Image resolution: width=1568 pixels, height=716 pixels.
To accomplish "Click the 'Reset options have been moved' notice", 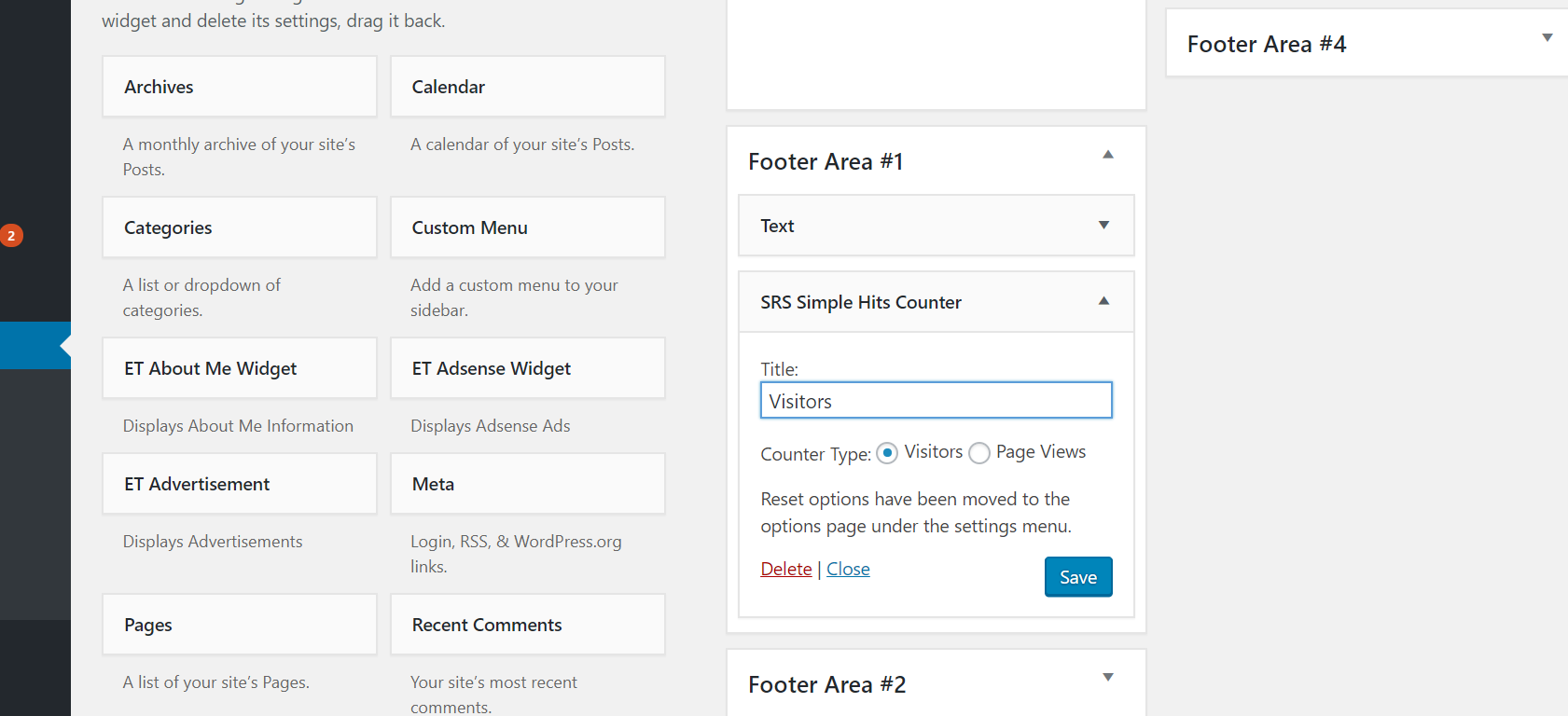I will [x=916, y=513].
